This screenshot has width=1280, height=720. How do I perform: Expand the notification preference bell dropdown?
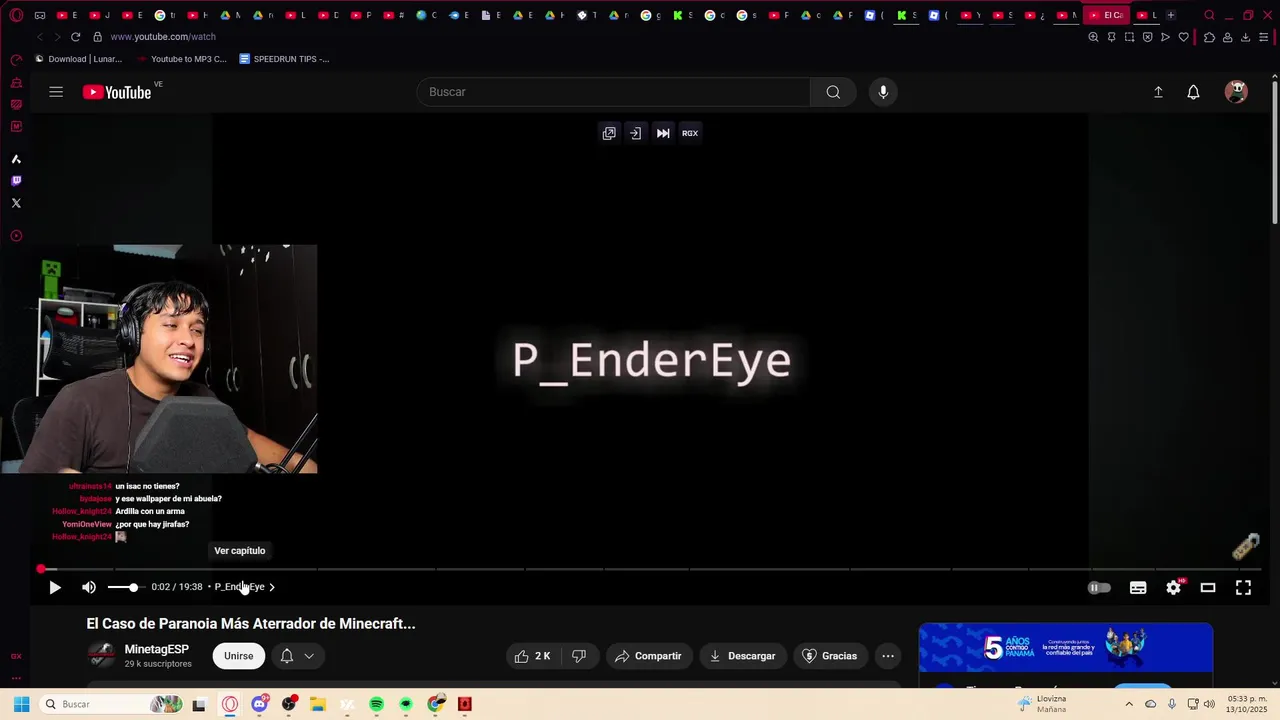click(297, 656)
